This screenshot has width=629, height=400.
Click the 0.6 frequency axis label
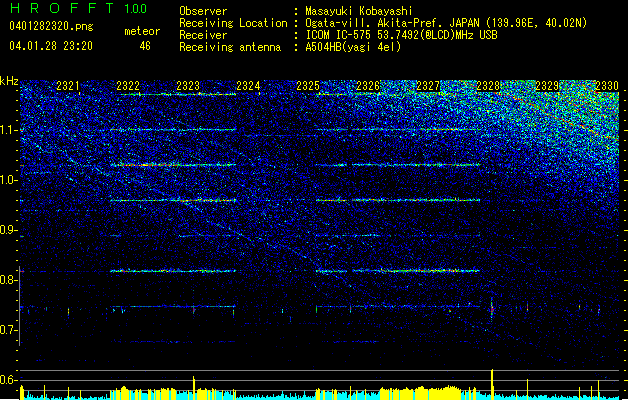click(x=9, y=380)
